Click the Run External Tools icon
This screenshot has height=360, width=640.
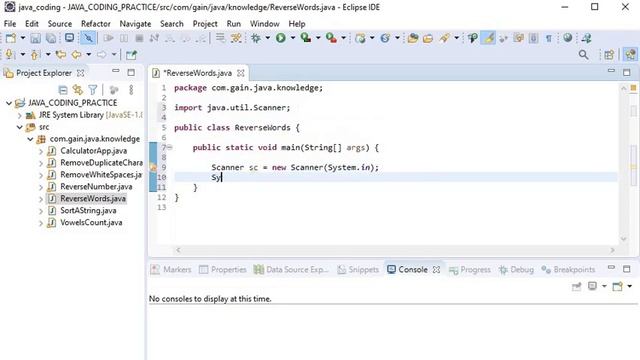point(331,38)
